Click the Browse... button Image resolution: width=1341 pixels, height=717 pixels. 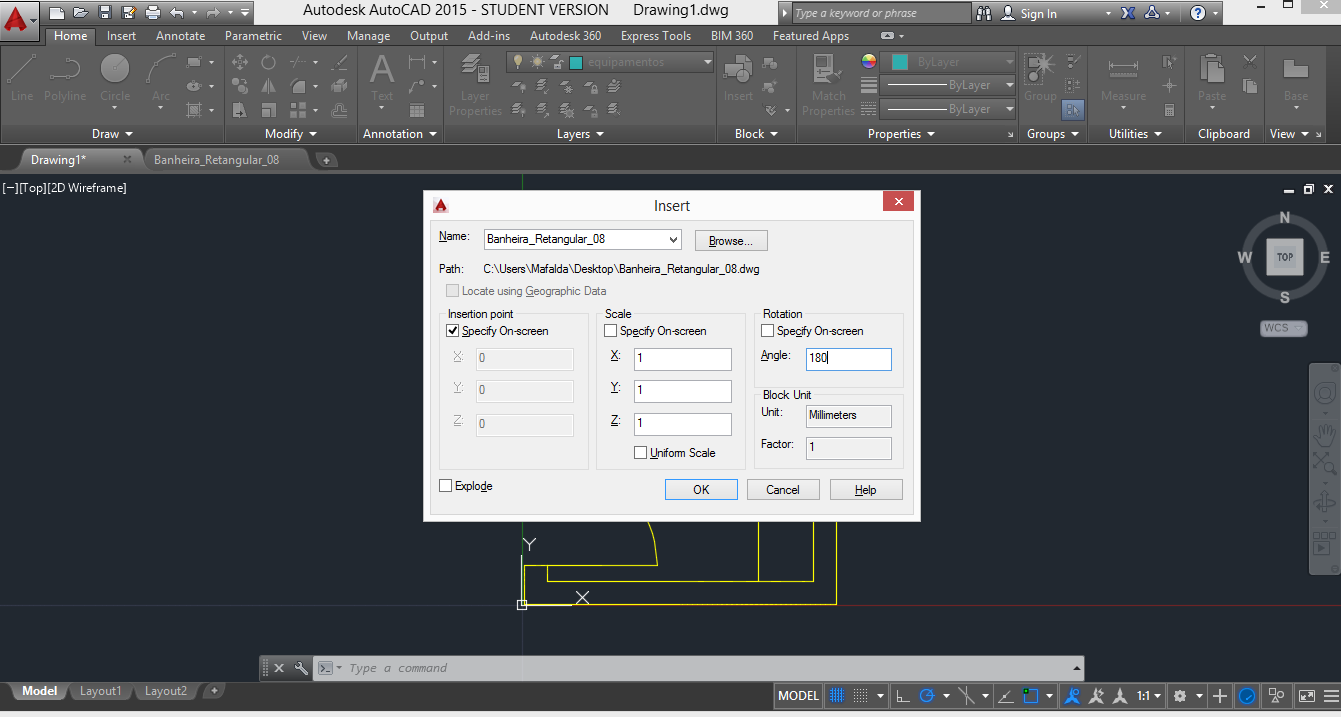tap(731, 241)
